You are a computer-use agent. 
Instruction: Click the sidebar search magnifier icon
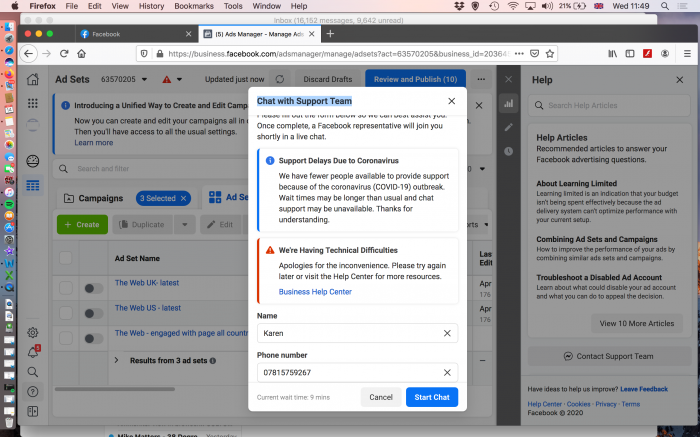(x=33, y=372)
